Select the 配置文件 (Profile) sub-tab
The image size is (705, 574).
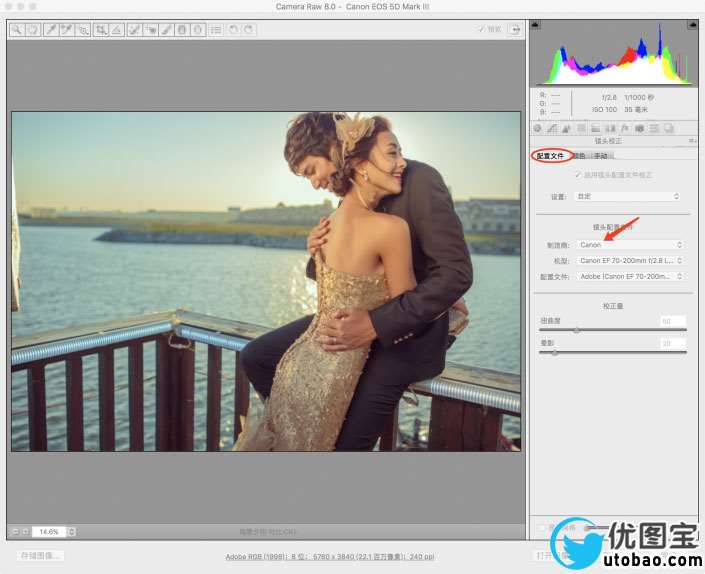550,156
